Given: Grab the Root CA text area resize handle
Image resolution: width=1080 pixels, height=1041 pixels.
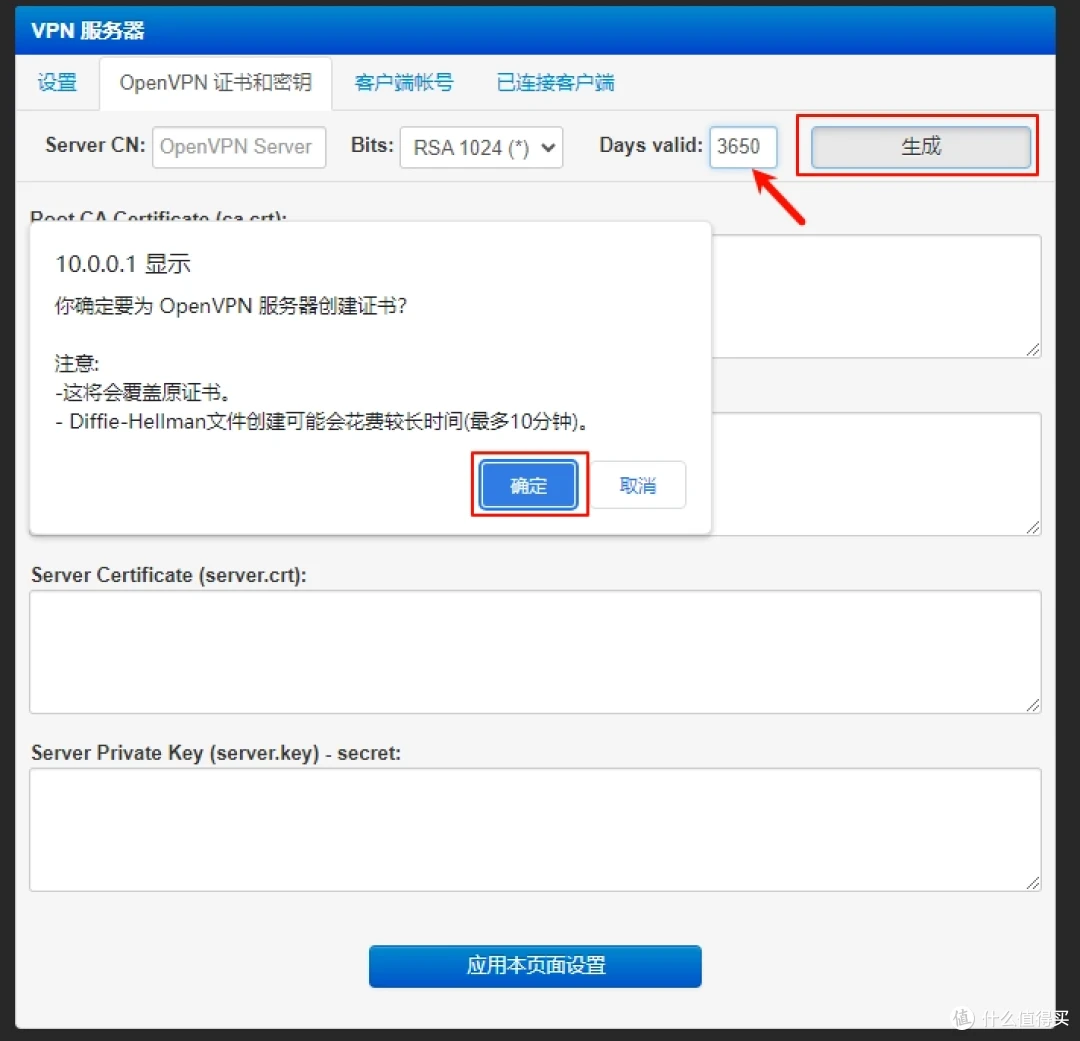Looking at the screenshot, I should 1032,349.
